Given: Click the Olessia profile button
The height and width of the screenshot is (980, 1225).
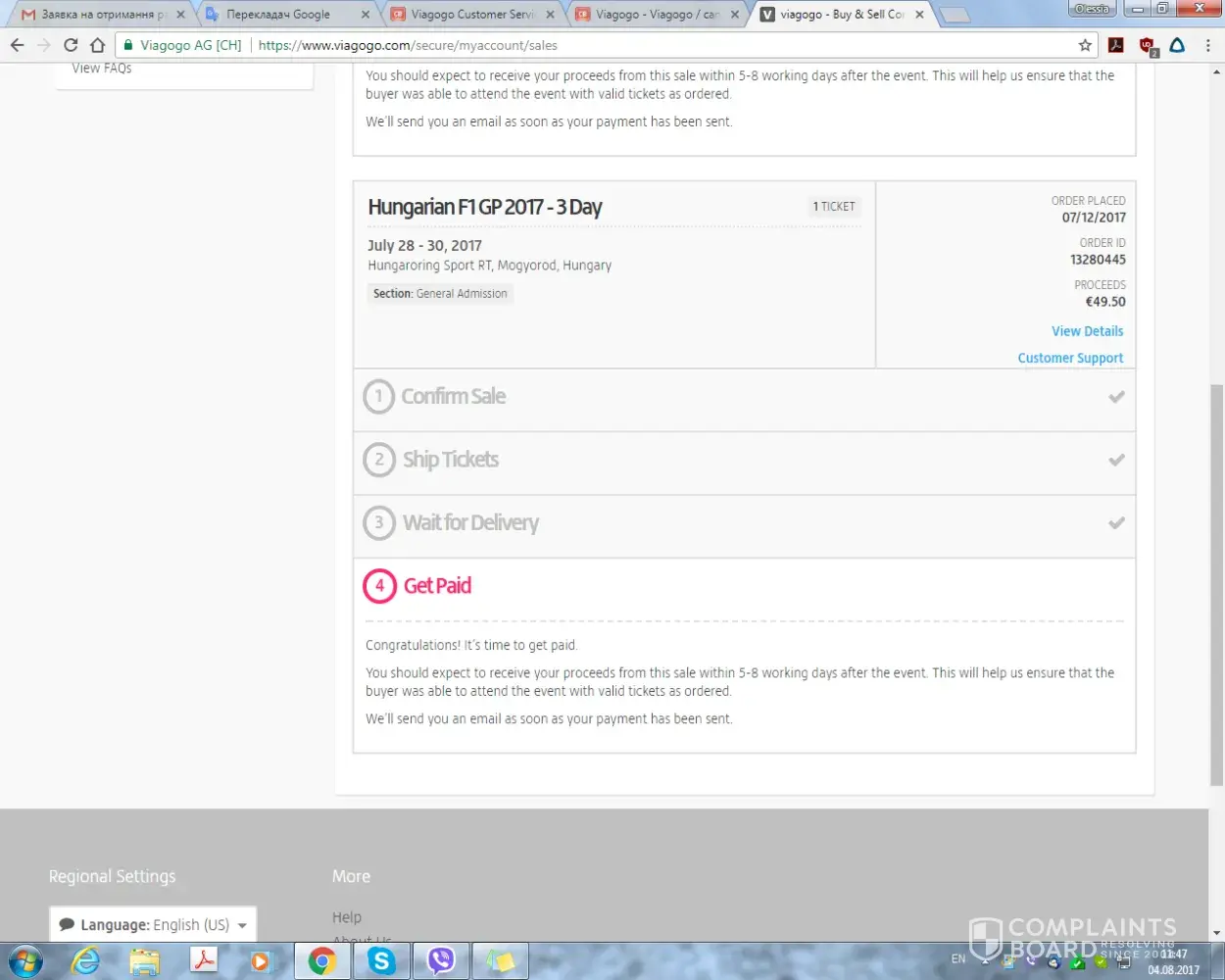Looking at the screenshot, I should coord(1093,9).
